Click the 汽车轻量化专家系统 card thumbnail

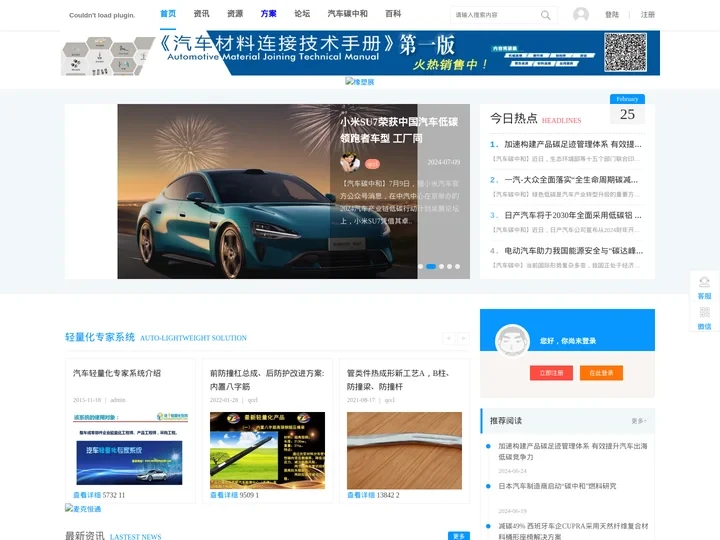130,450
